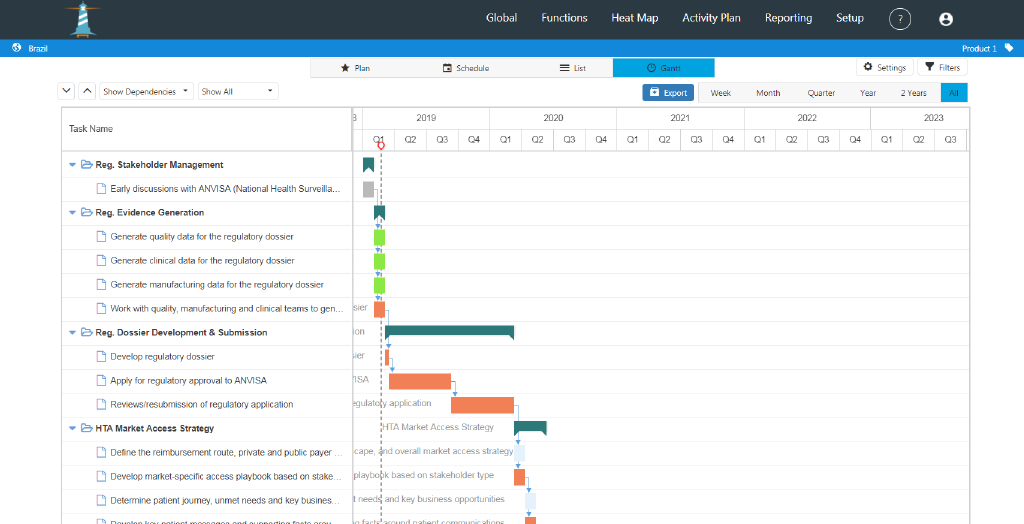Viewport: 1024px width, 524px height.
Task: Click the lighthouse logo icon
Action: 81,19
